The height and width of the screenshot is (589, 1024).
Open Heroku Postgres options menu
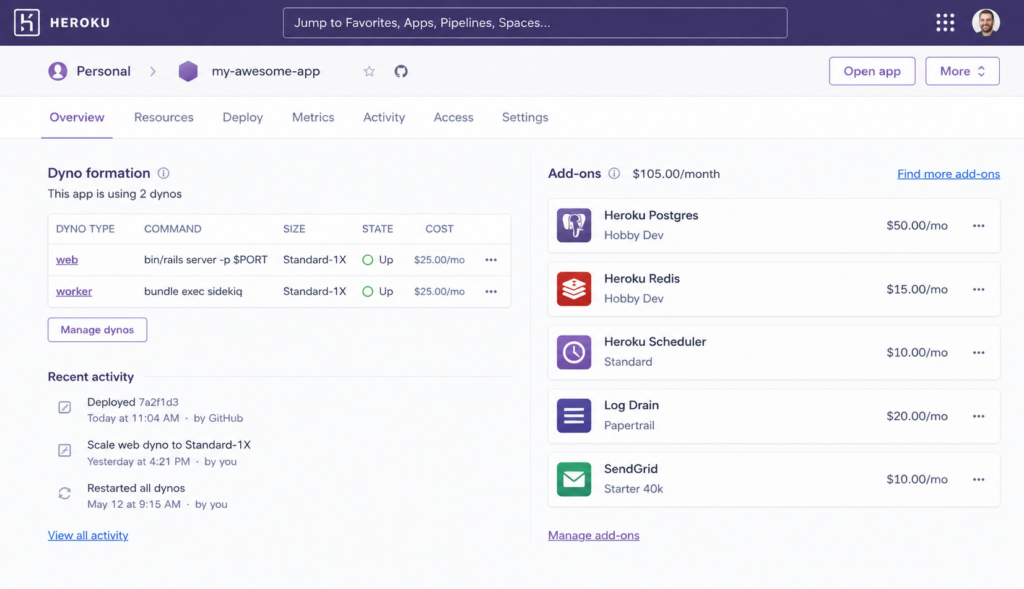click(978, 226)
